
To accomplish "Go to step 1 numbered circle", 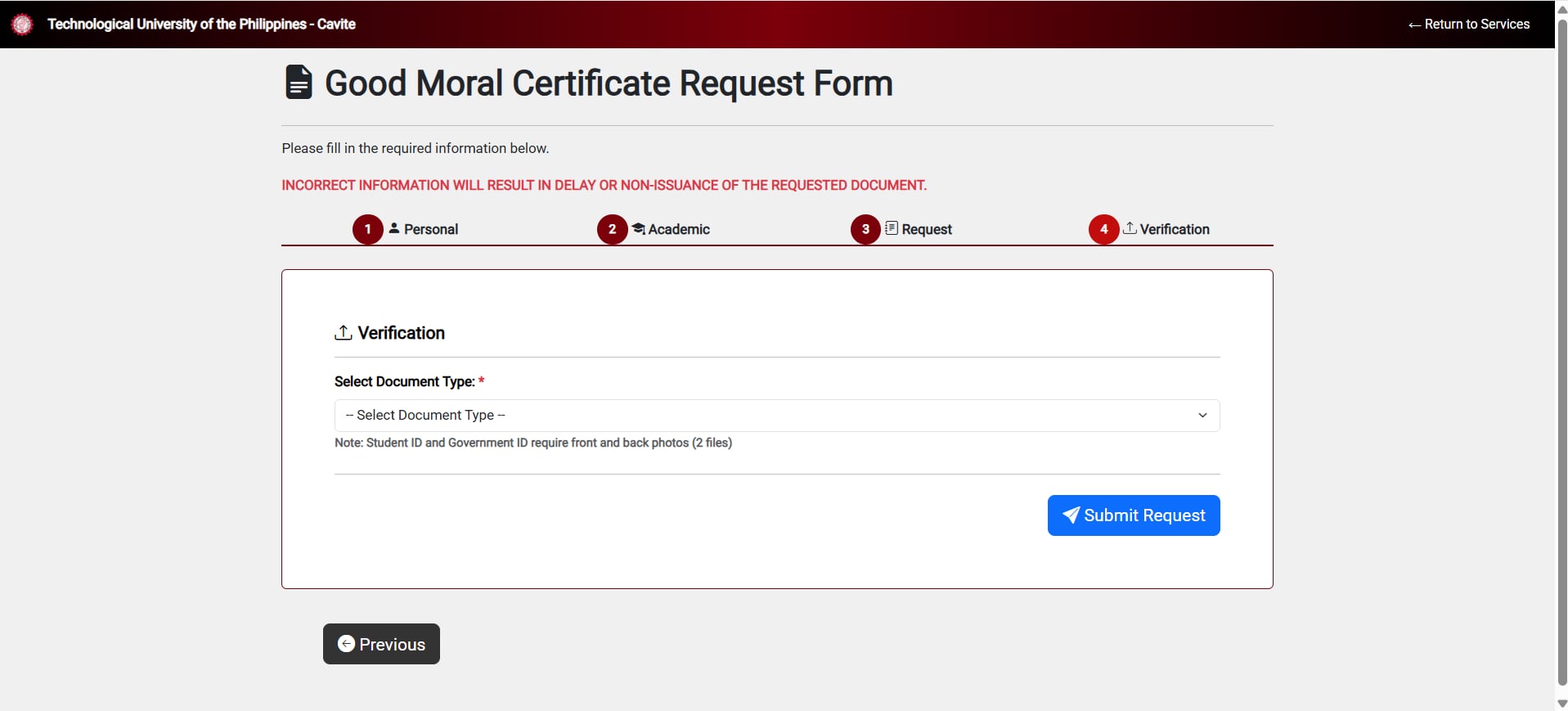I will click(368, 229).
